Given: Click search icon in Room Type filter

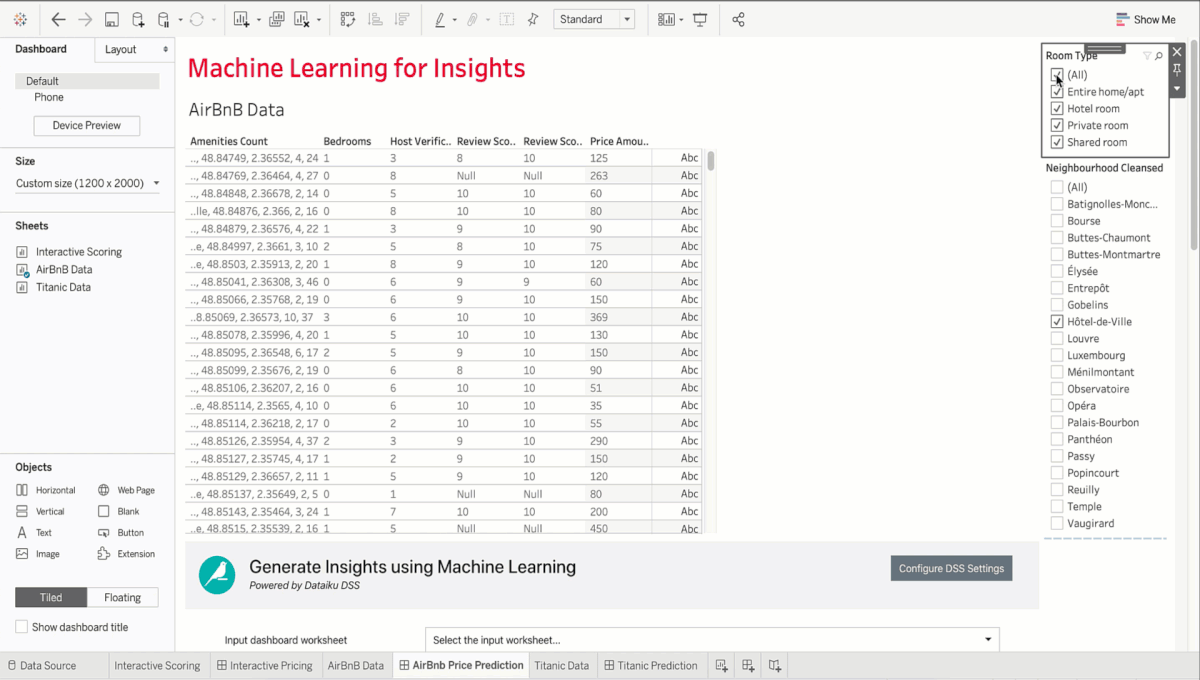Looking at the screenshot, I should pos(1159,56).
